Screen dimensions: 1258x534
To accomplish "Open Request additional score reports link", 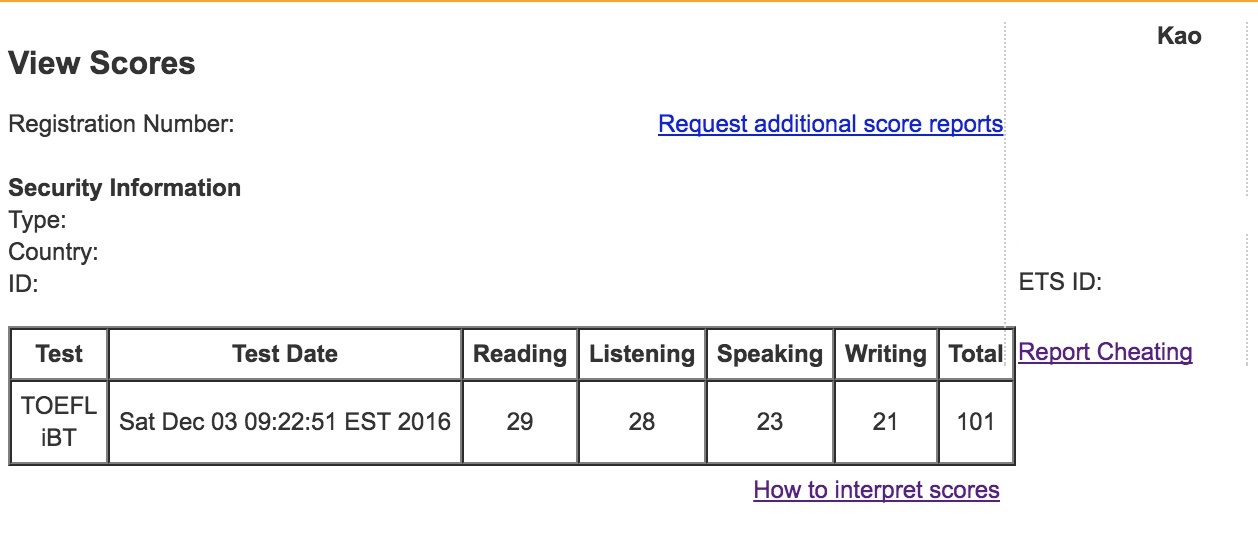I will [x=830, y=124].
